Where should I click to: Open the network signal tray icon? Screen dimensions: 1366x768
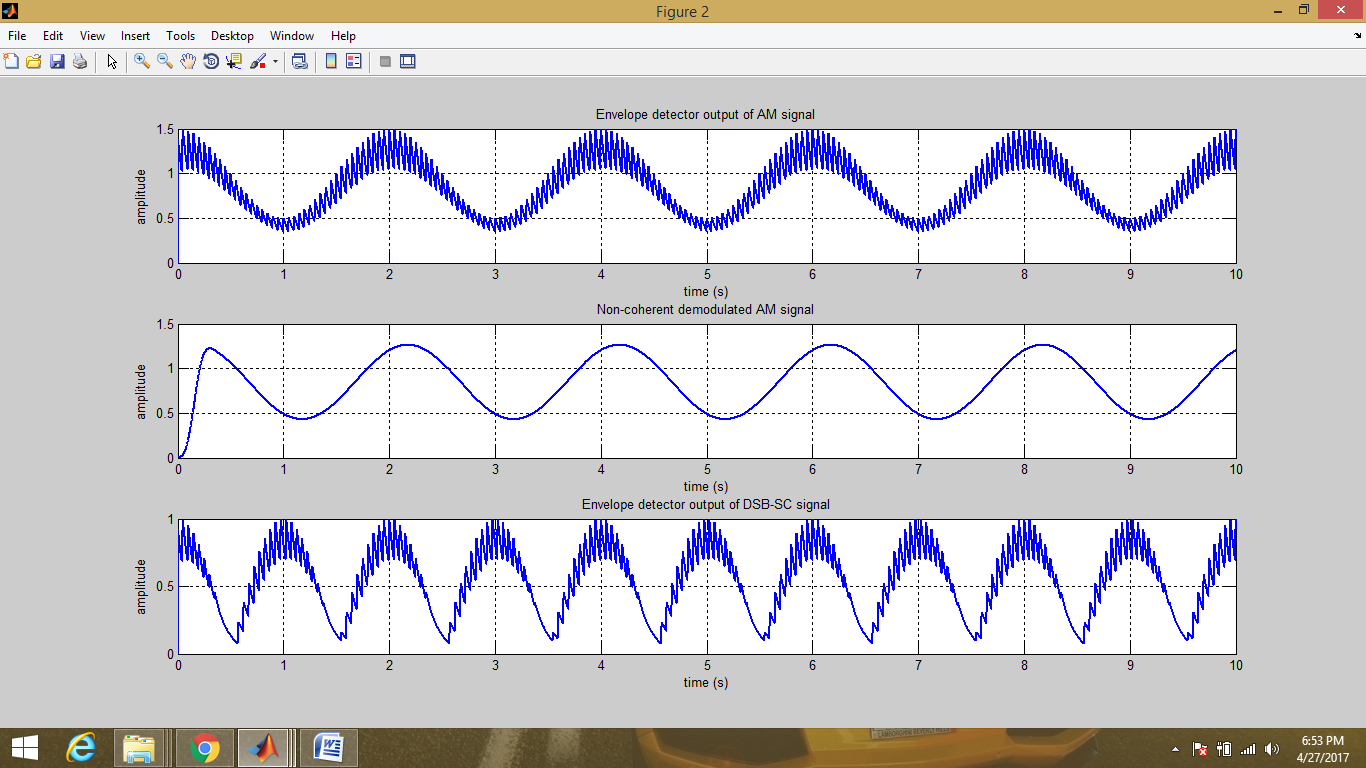coord(1248,749)
